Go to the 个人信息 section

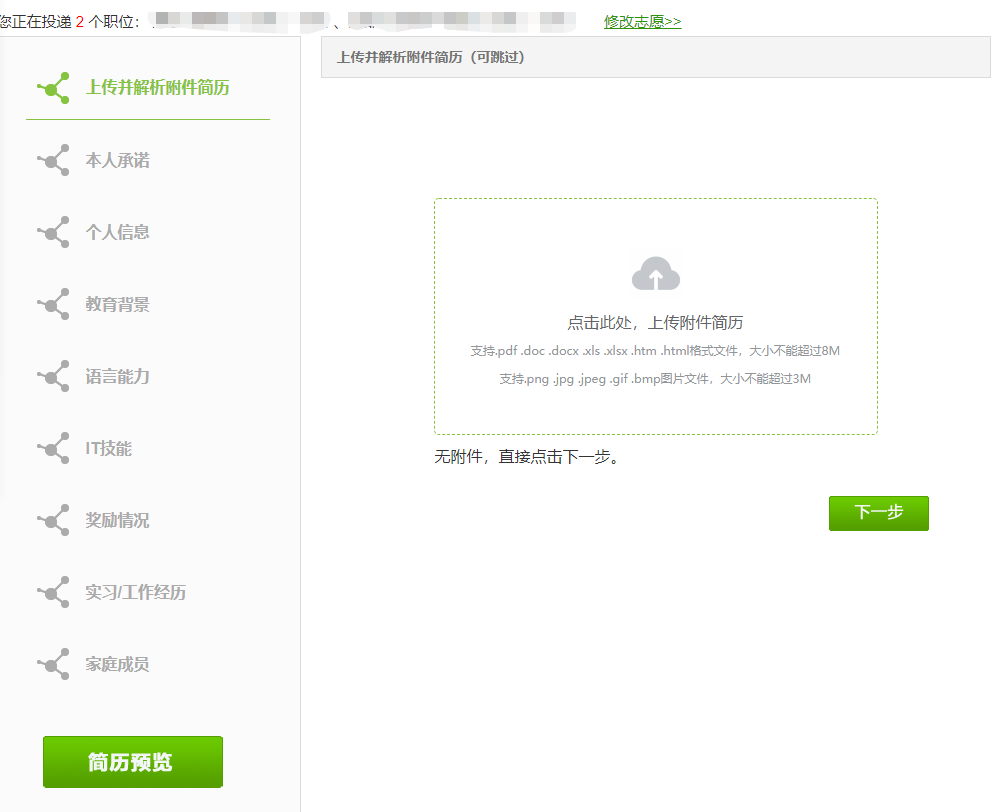coord(118,232)
